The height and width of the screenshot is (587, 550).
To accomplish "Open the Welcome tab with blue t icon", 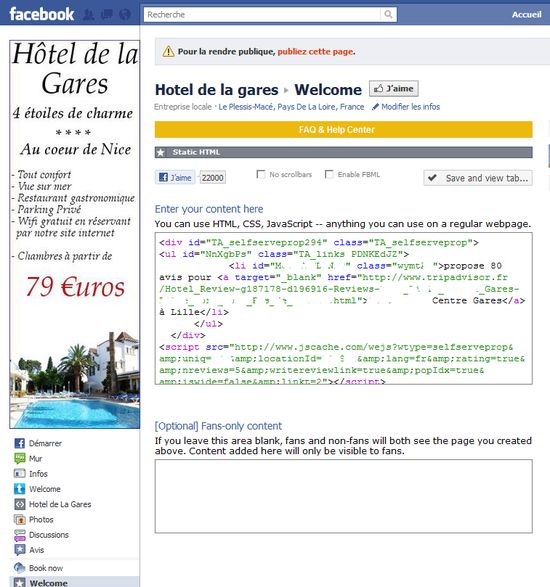I will (x=45, y=489).
